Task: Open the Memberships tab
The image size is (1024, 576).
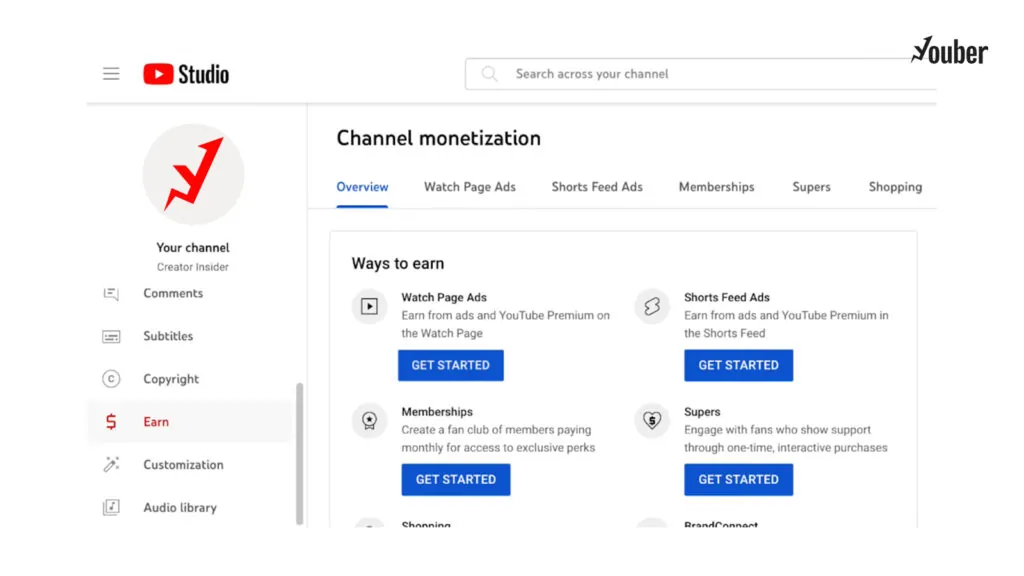Action: (716, 187)
